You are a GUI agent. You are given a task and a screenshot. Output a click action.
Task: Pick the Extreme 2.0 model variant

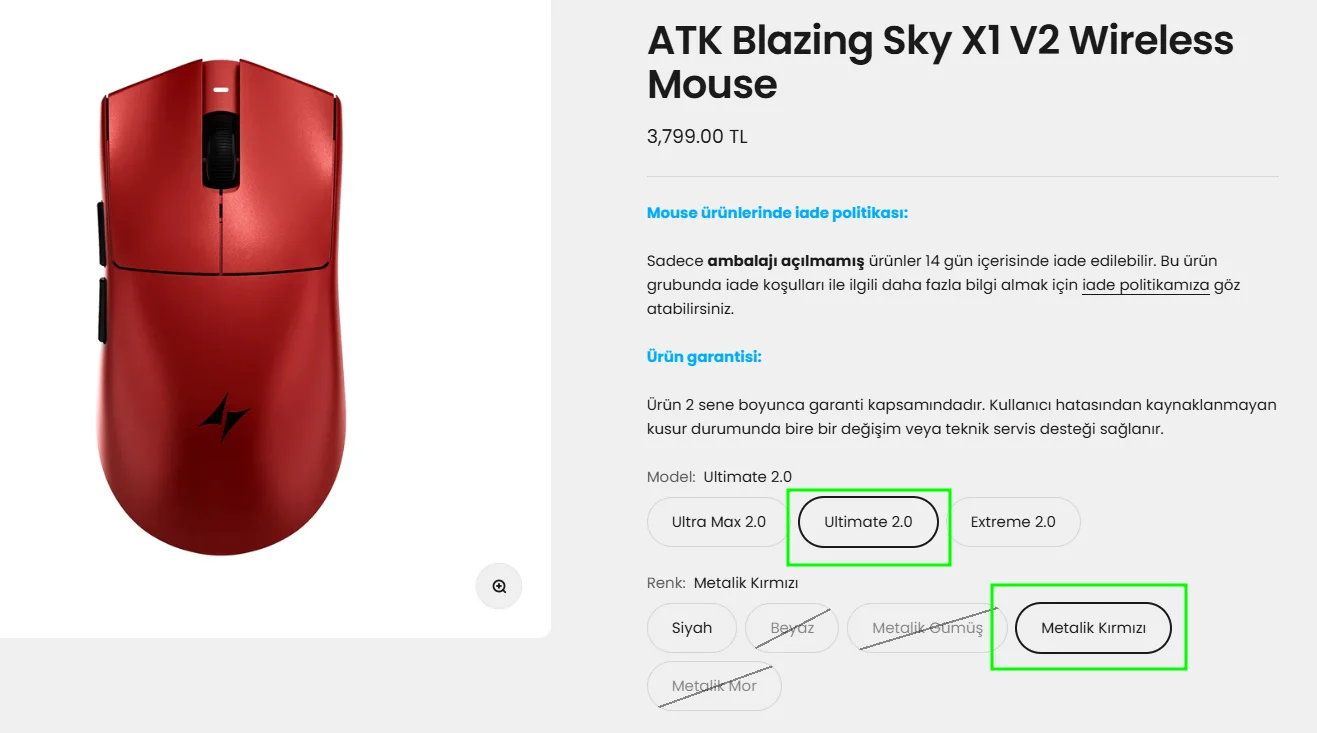(x=1012, y=522)
